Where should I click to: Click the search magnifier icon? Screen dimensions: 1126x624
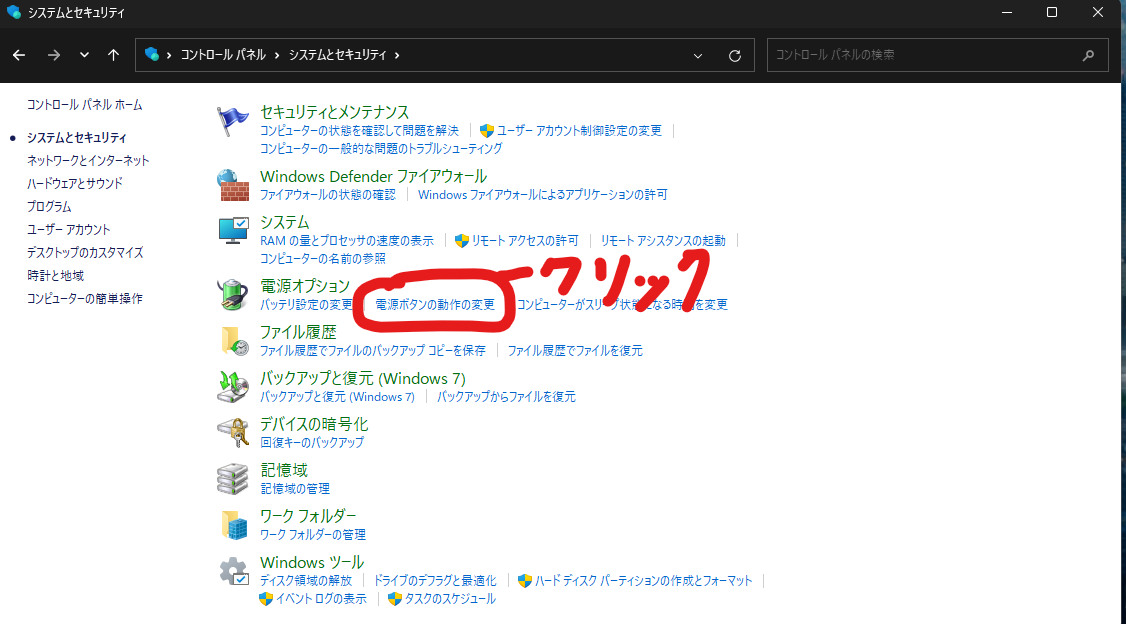[x=1089, y=55]
